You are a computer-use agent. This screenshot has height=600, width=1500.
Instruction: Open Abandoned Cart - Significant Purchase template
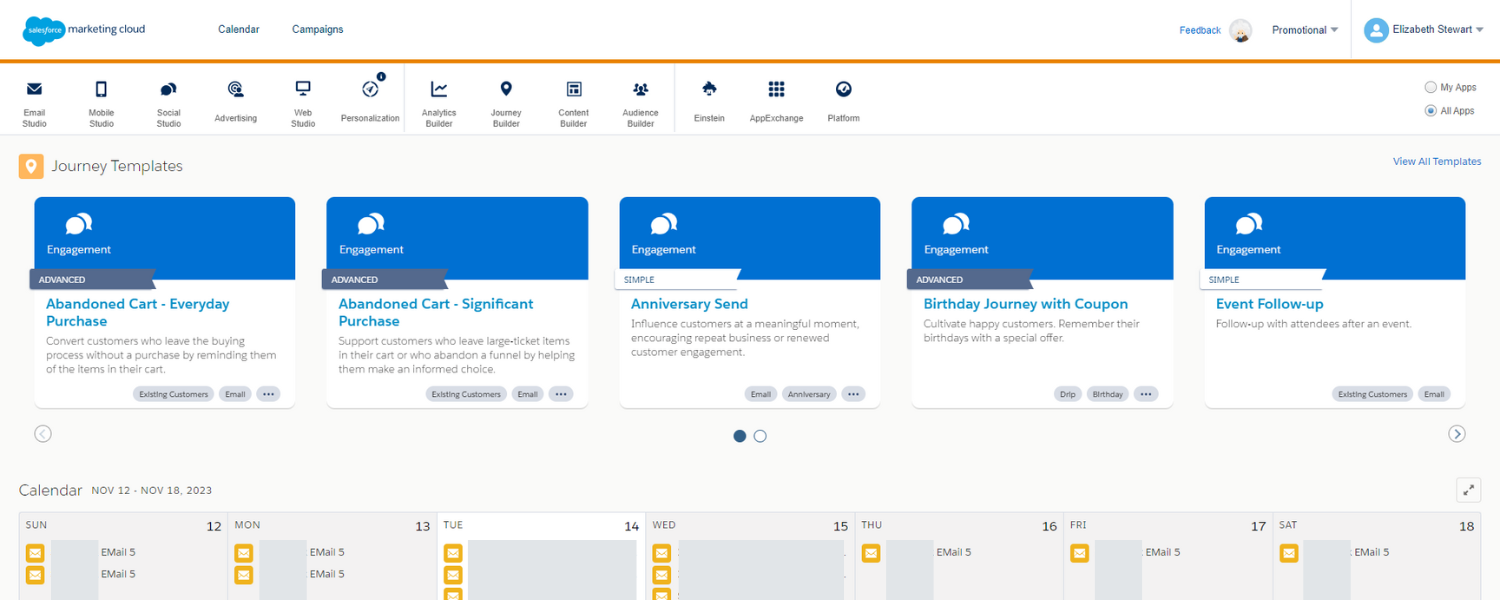pos(436,312)
